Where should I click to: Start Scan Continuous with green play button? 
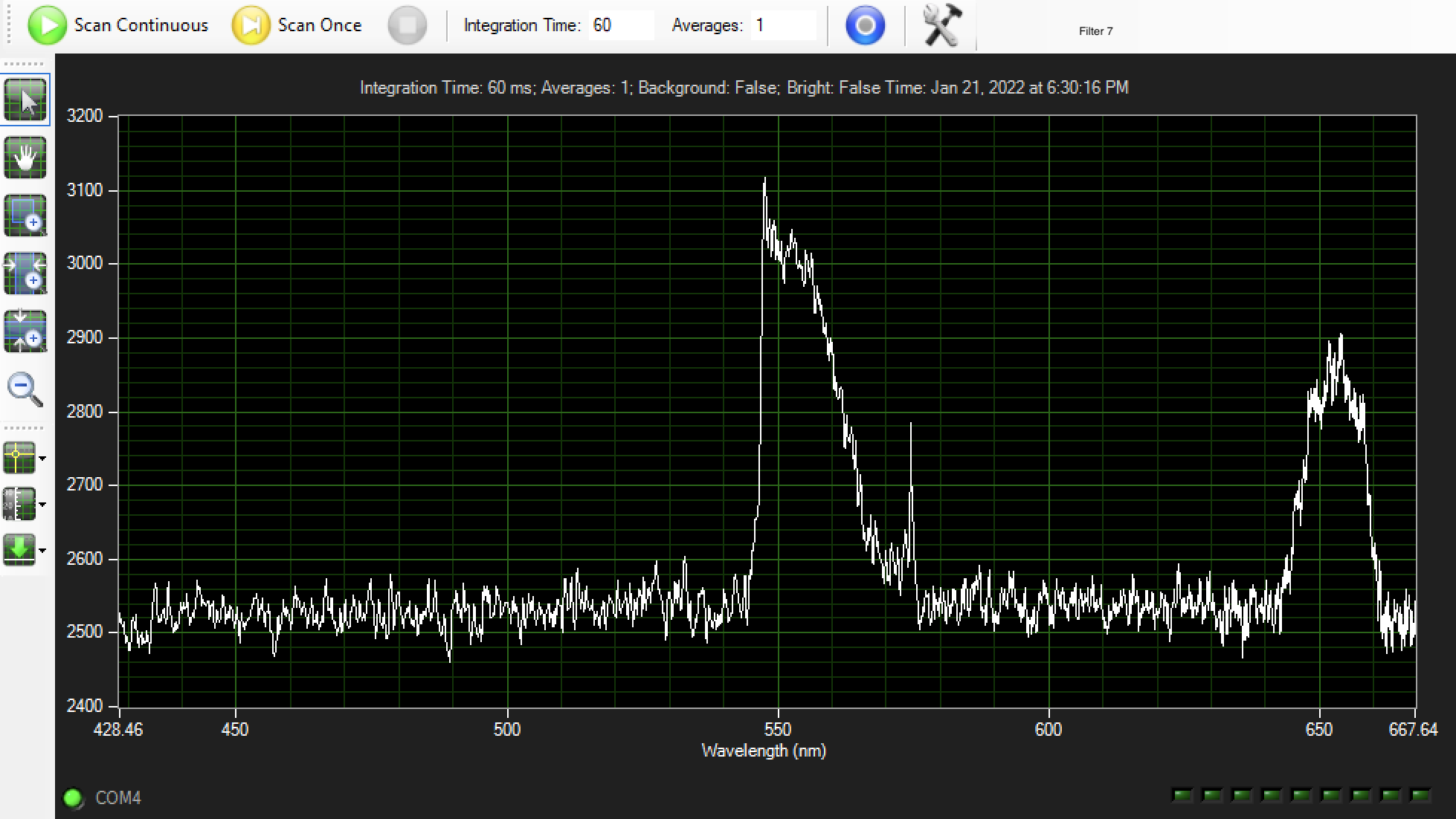point(47,25)
